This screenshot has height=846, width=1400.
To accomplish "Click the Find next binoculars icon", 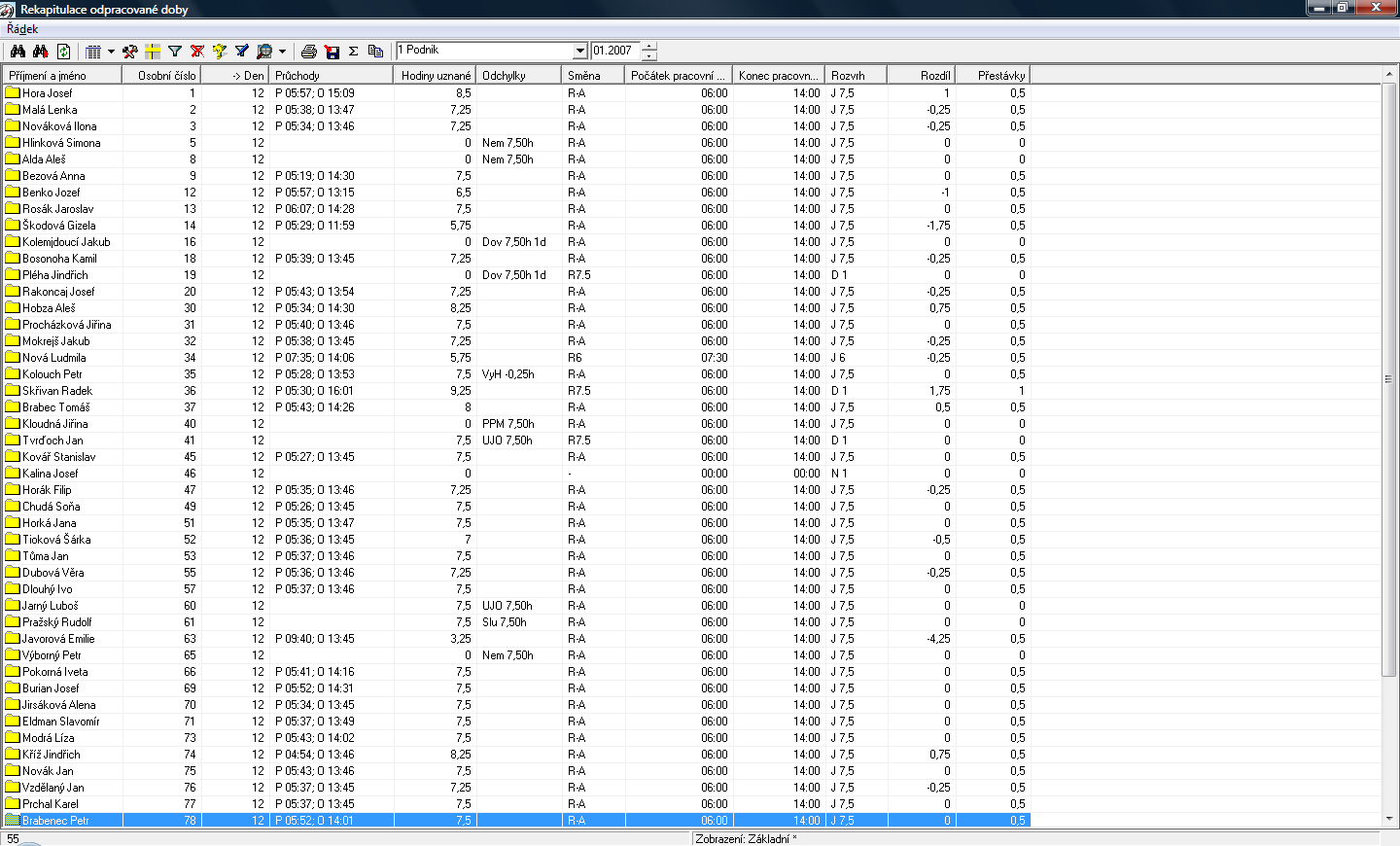I will 40,52.
